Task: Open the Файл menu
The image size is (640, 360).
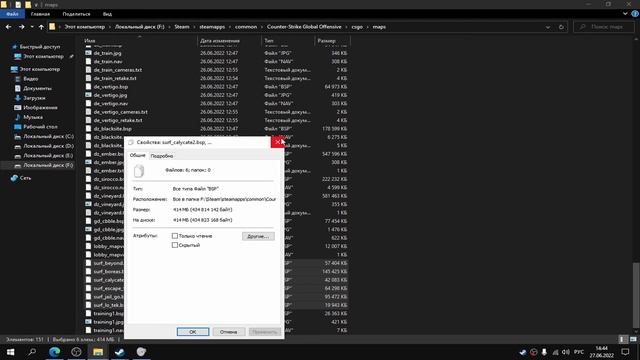Action: tap(12, 14)
